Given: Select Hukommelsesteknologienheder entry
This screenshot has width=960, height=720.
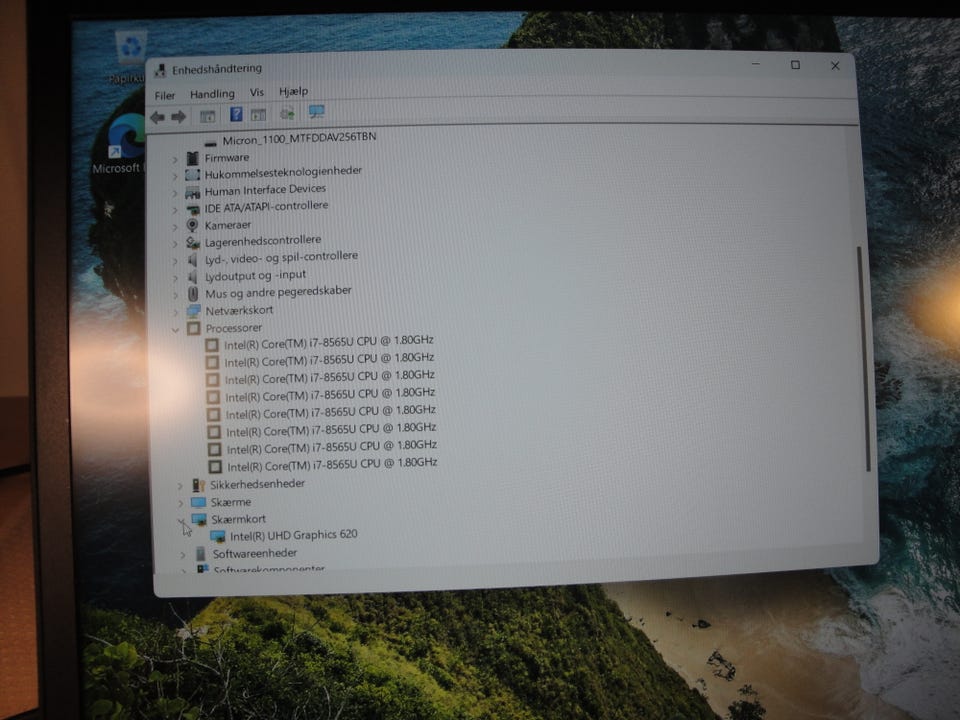Looking at the screenshot, I should click(x=283, y=172).
